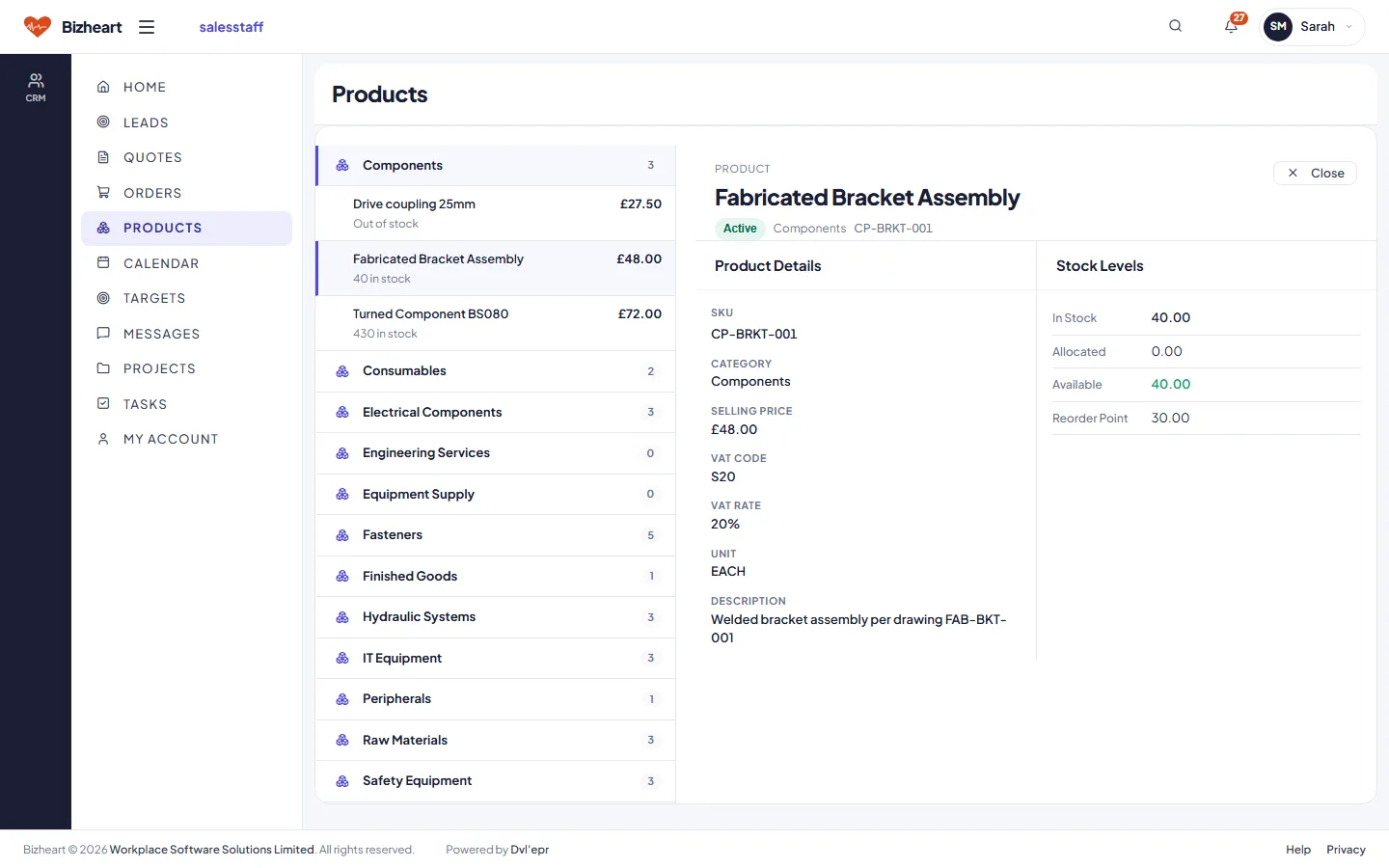Viewport: 1389px width, 868px height.
Task: Expand the Fasteners category
Action: (496, 535)
